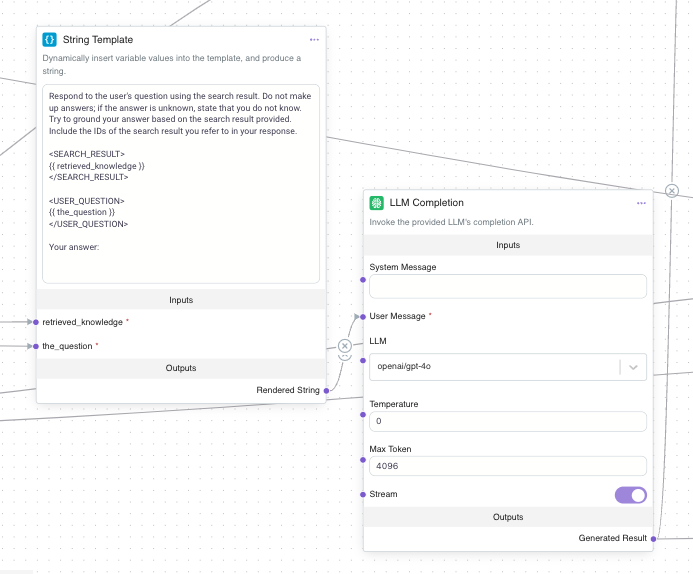Click the String Template curly-braces icon

[50, 40]
